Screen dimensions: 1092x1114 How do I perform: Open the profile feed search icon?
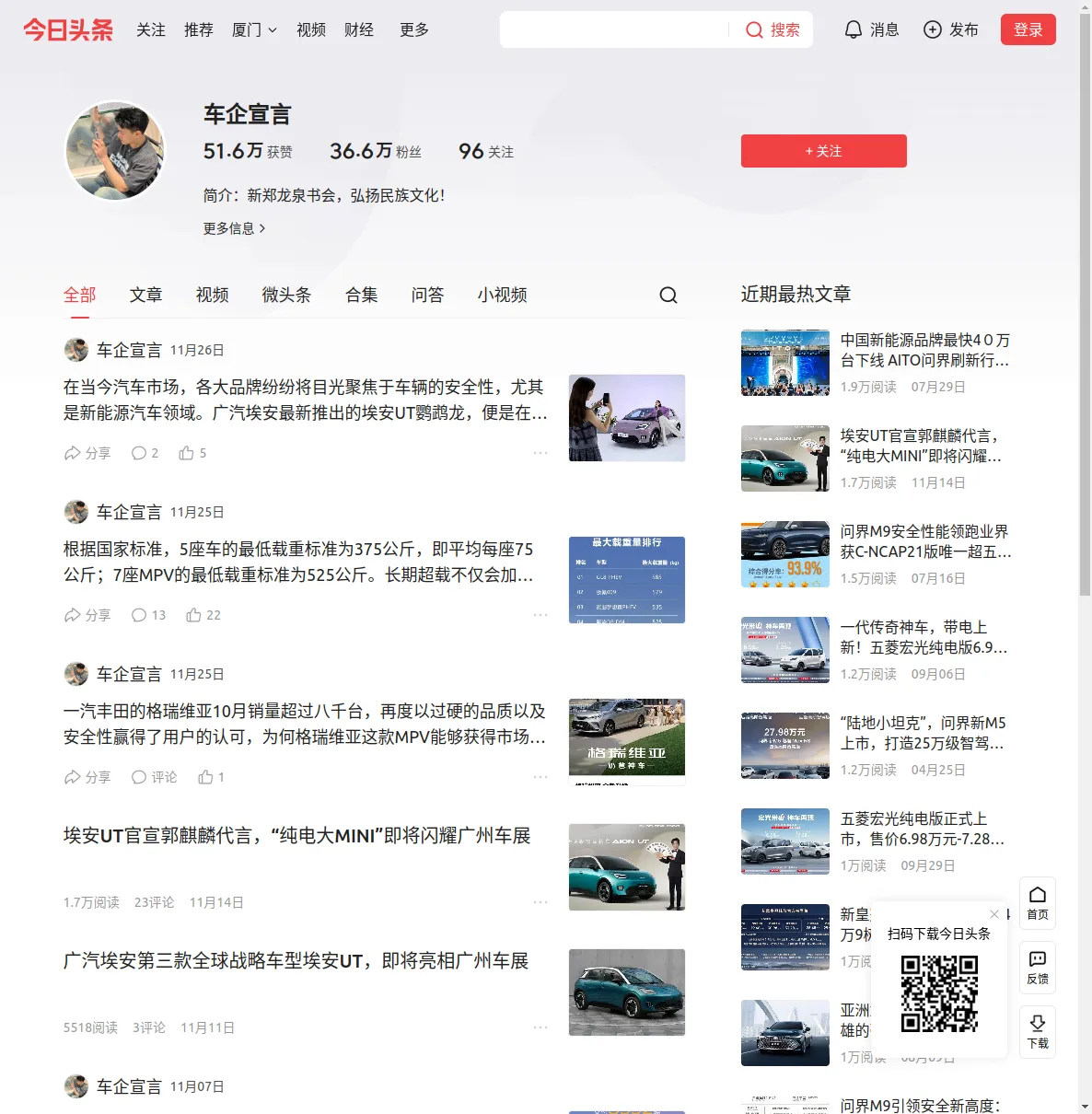(668, 295)
